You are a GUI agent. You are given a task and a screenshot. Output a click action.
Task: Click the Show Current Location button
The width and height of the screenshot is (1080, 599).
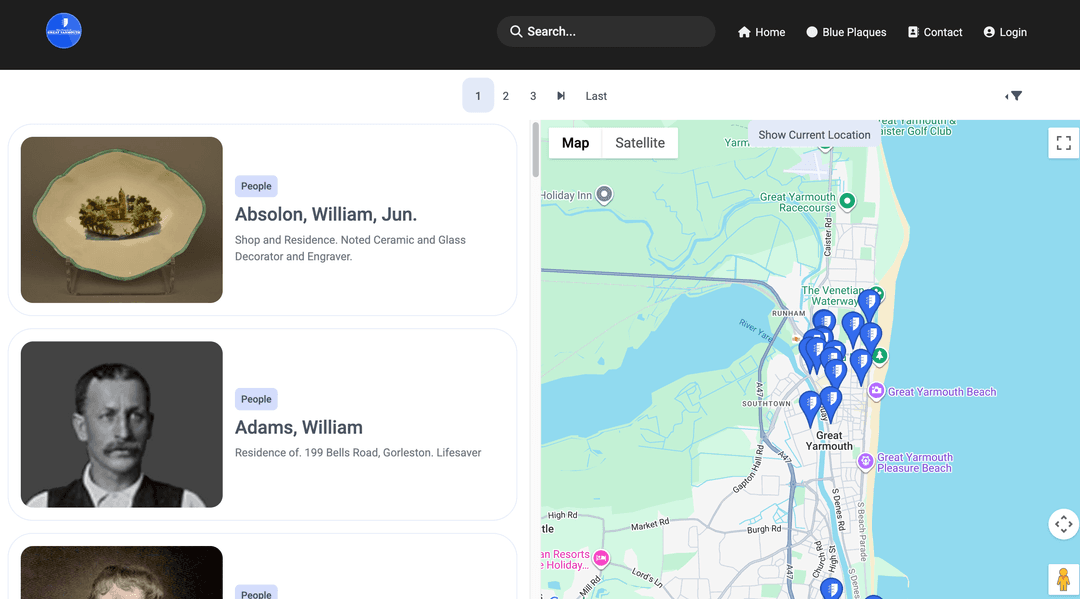(x=814, y=134)
